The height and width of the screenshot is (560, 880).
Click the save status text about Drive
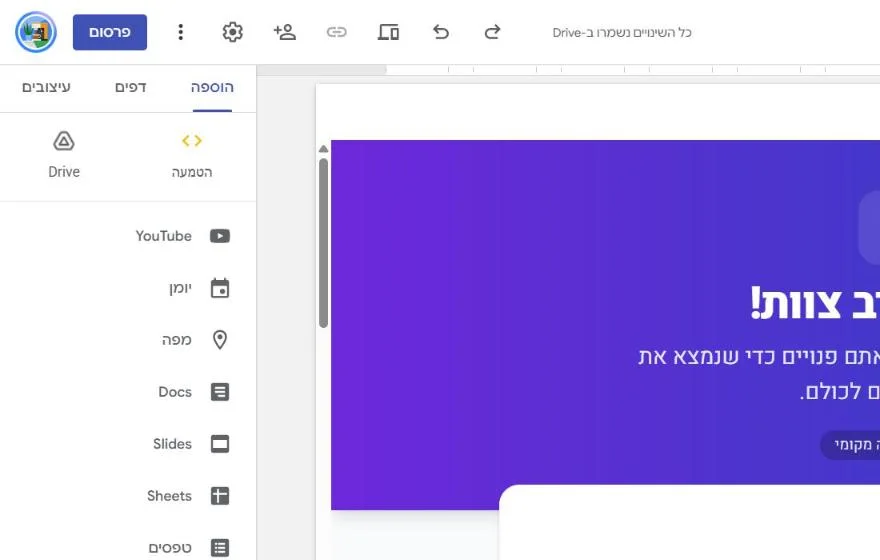point(622,33)
